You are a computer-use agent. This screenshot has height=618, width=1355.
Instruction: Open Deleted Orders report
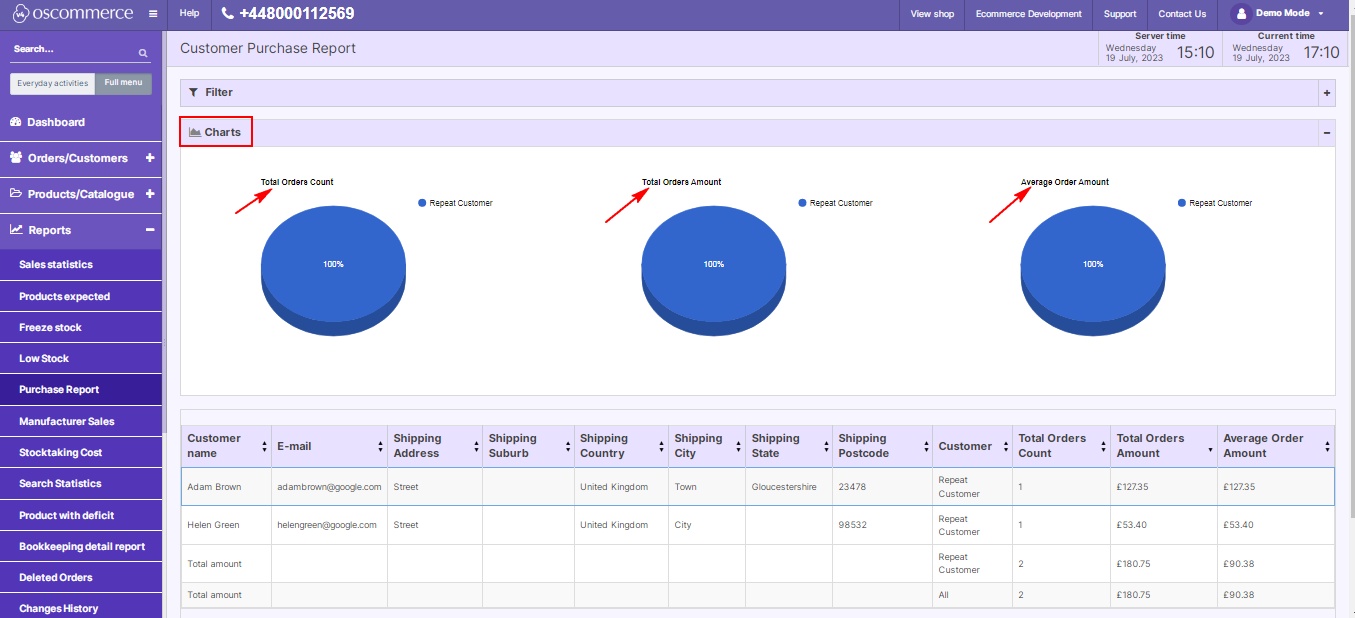click(x=80, y=577)
